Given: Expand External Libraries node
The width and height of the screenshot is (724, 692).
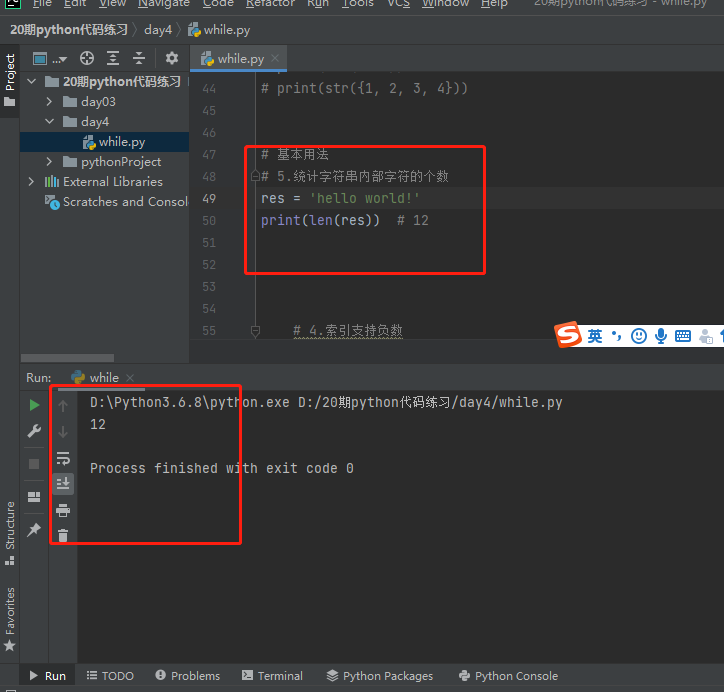Looking at the screenshot, I should click(31, 181).
